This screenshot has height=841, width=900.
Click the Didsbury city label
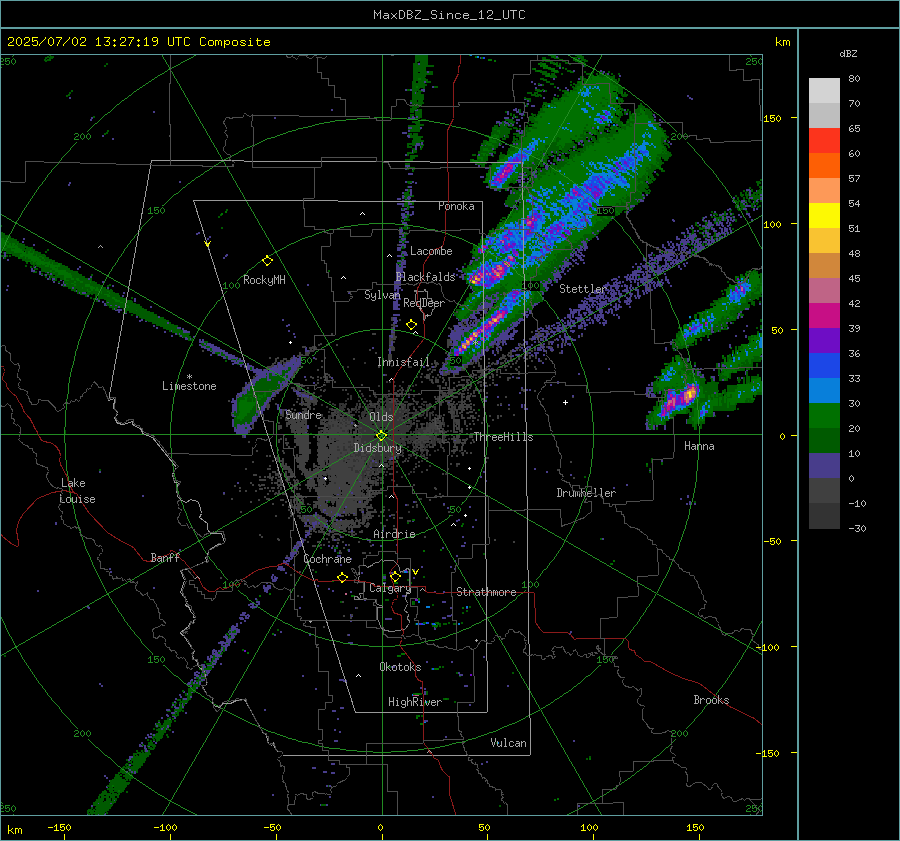pos(378,448)
